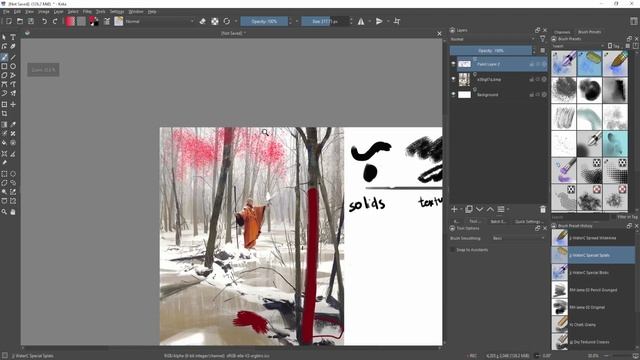Open Brush Smoothing Basic dropdown
640x360 pixels.
pyautogui.click(x=518, y=238)
